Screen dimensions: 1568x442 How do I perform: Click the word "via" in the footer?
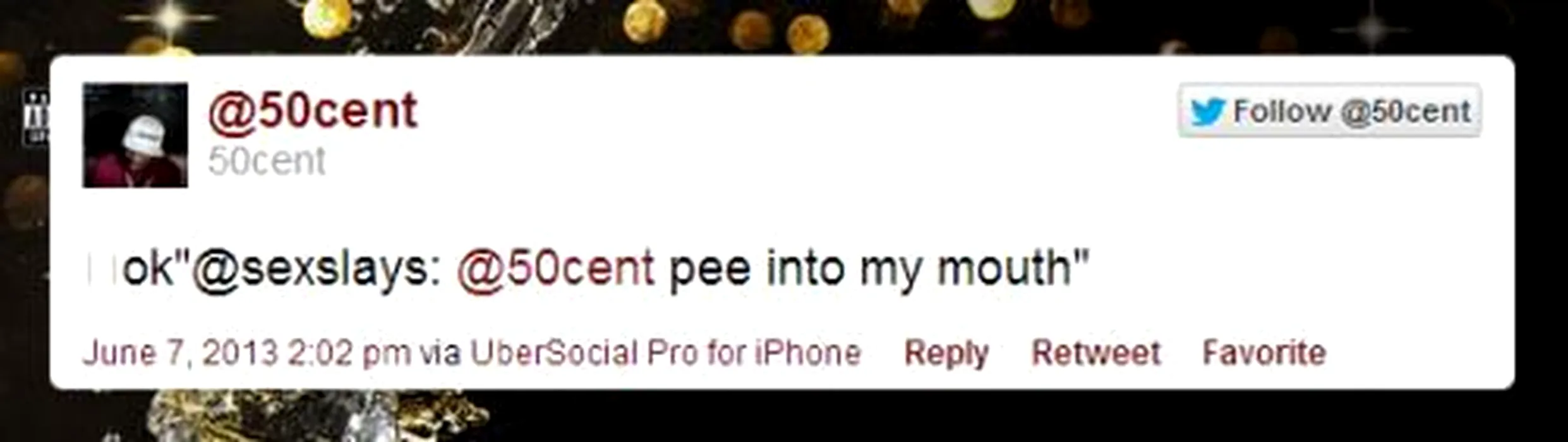tap(440, 352)
